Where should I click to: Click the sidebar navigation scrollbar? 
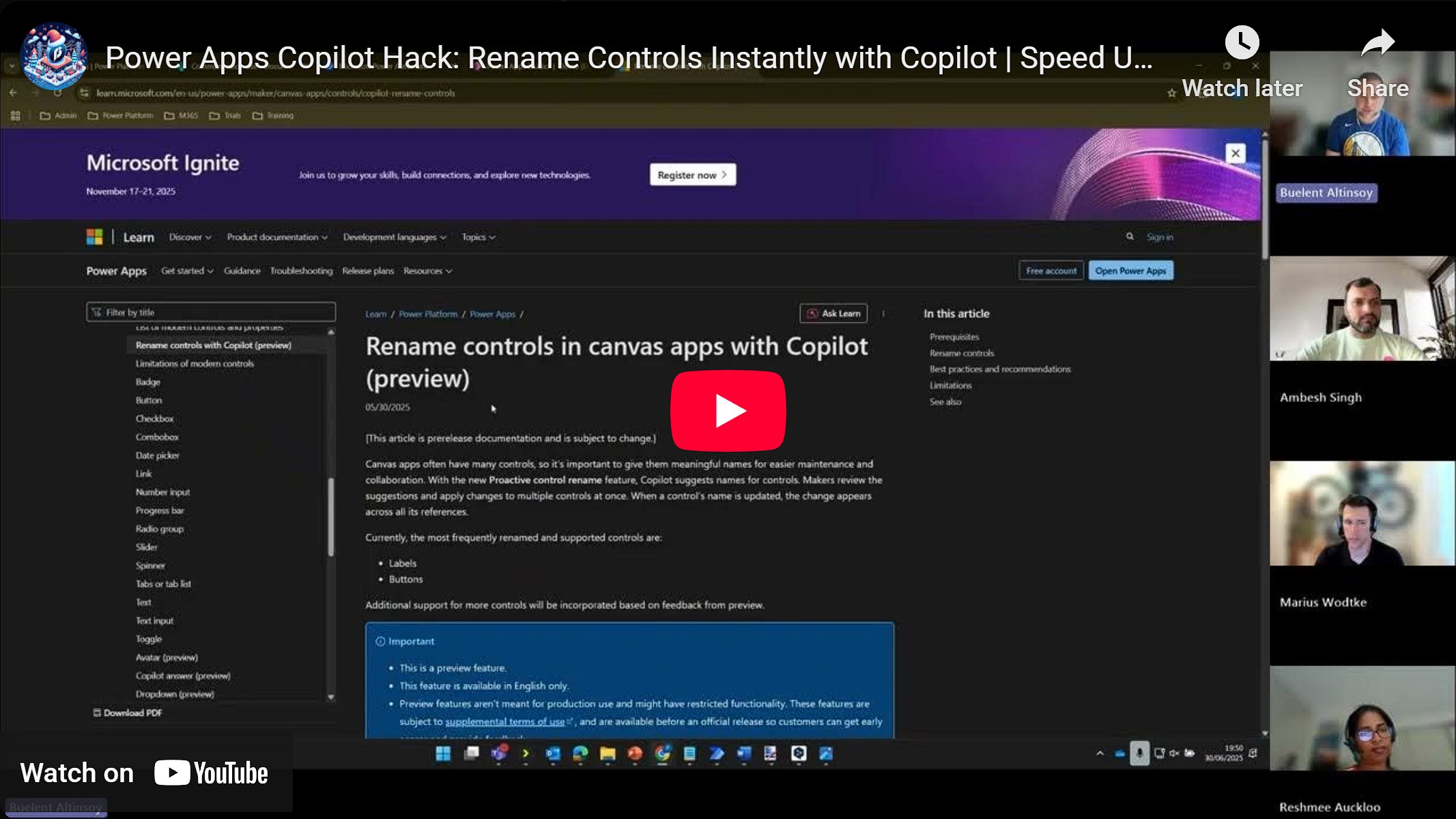tap(331, 516)
